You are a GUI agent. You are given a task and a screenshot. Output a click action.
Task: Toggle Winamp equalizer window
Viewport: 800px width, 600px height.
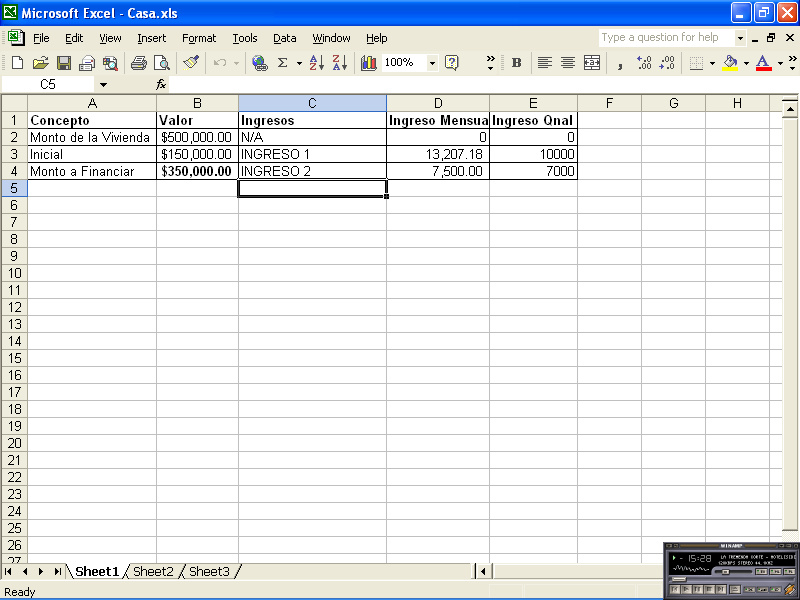coord(761,571)
